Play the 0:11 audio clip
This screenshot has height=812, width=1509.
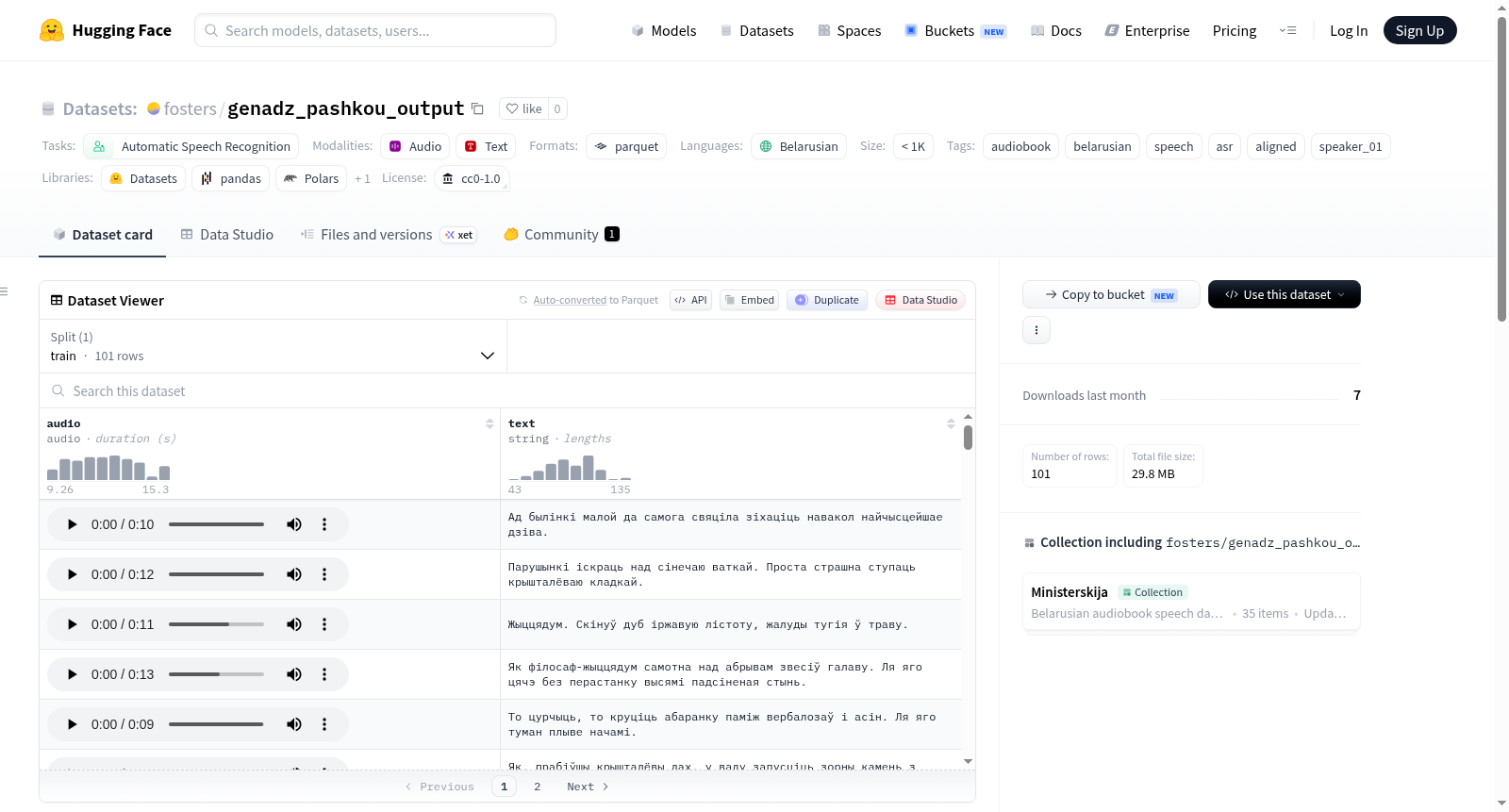click(72, 624)
